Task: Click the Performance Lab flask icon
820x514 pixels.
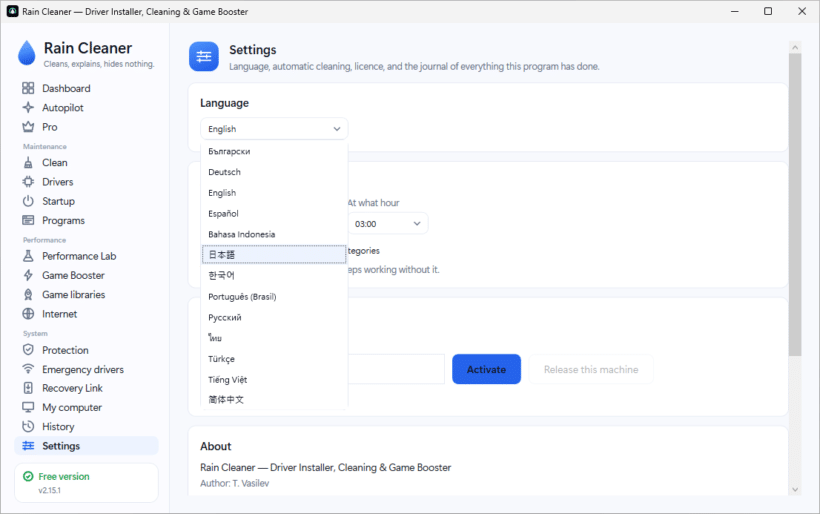Action: click(28, 256)
